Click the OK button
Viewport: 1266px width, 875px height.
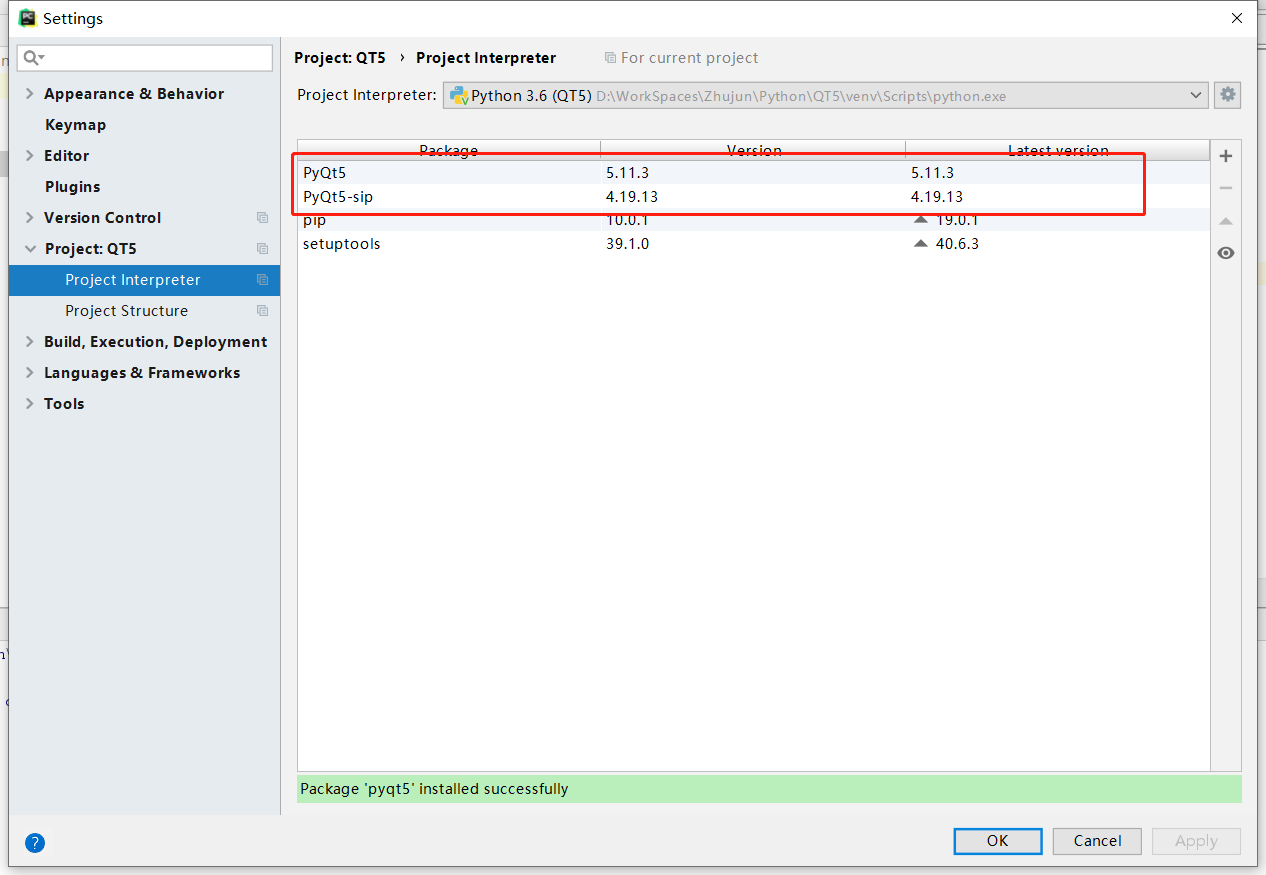coord(997,841)
